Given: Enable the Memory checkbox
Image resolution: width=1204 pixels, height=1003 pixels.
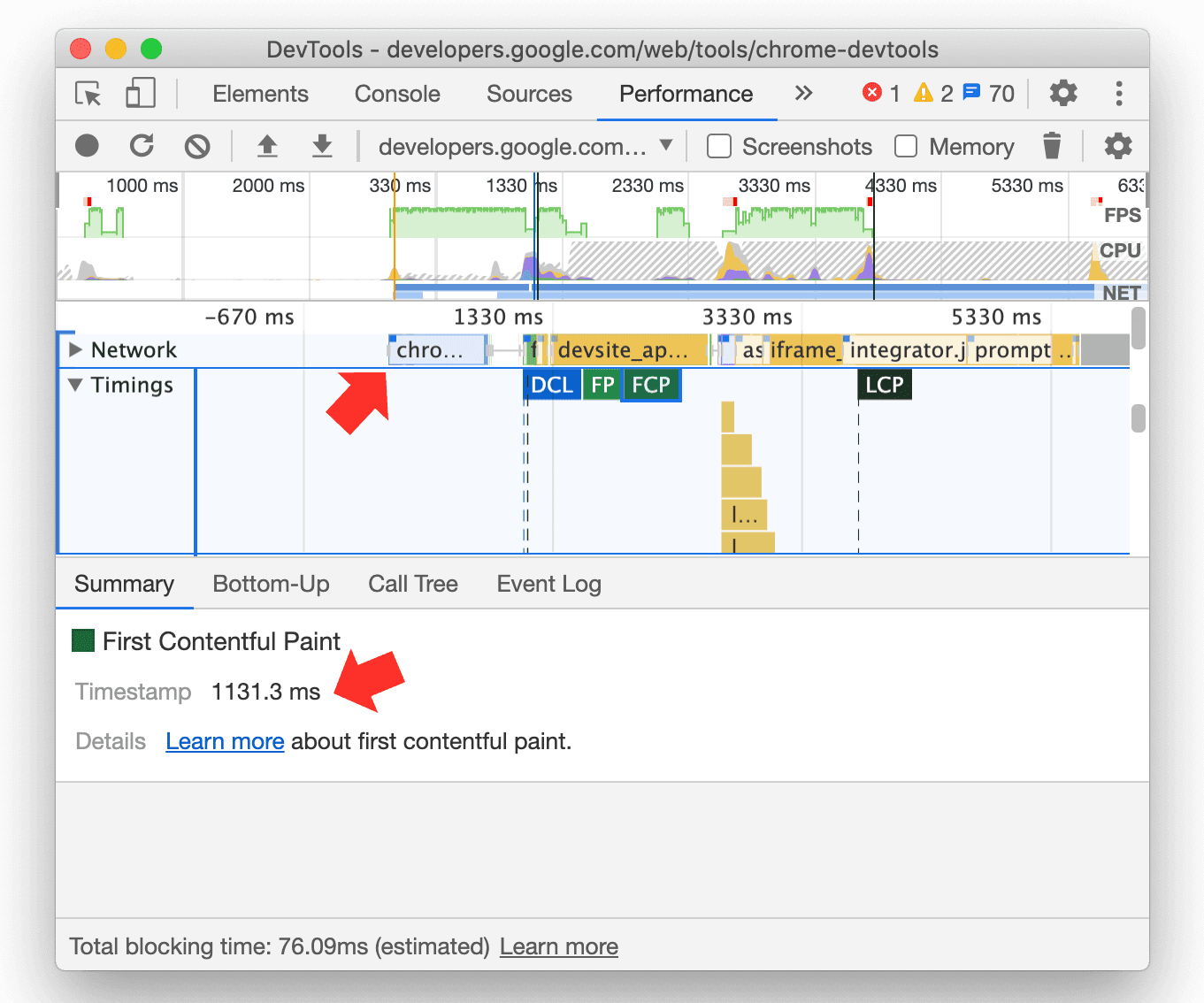Looking at the screenshot, I should coord(906,146).
